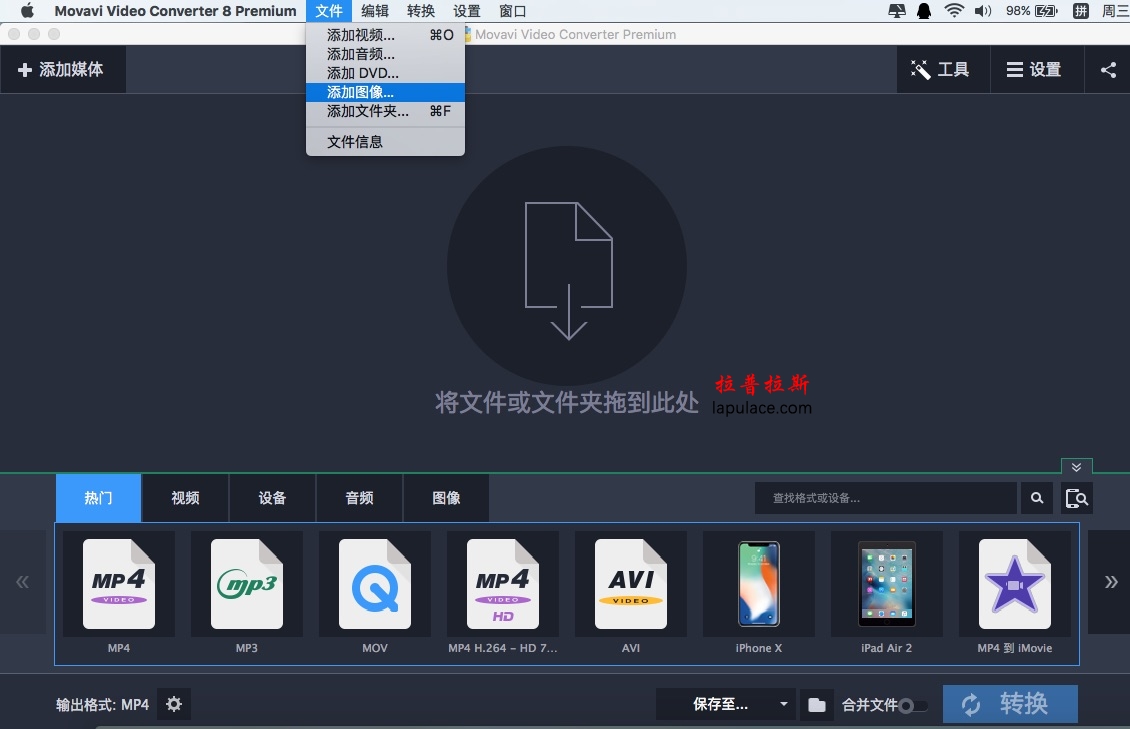
Task: Open the 编辑 menu
Action: [375, 11]
